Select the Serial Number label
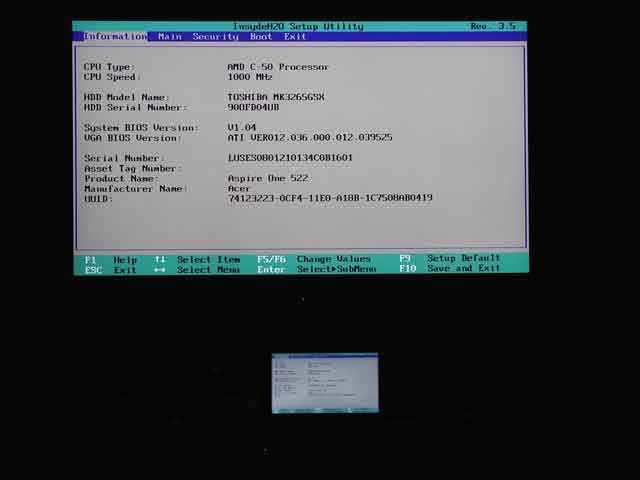 [x=124, y=158]
